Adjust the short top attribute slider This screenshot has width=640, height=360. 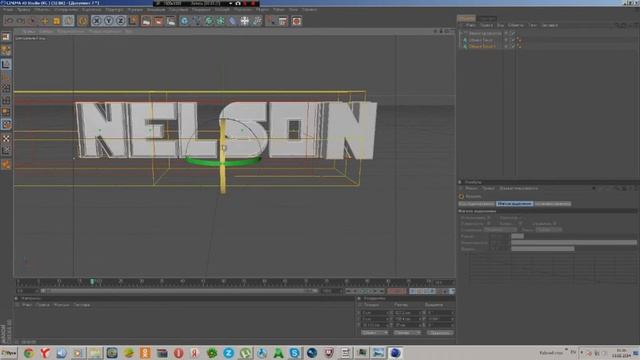[x=517, y=236]
